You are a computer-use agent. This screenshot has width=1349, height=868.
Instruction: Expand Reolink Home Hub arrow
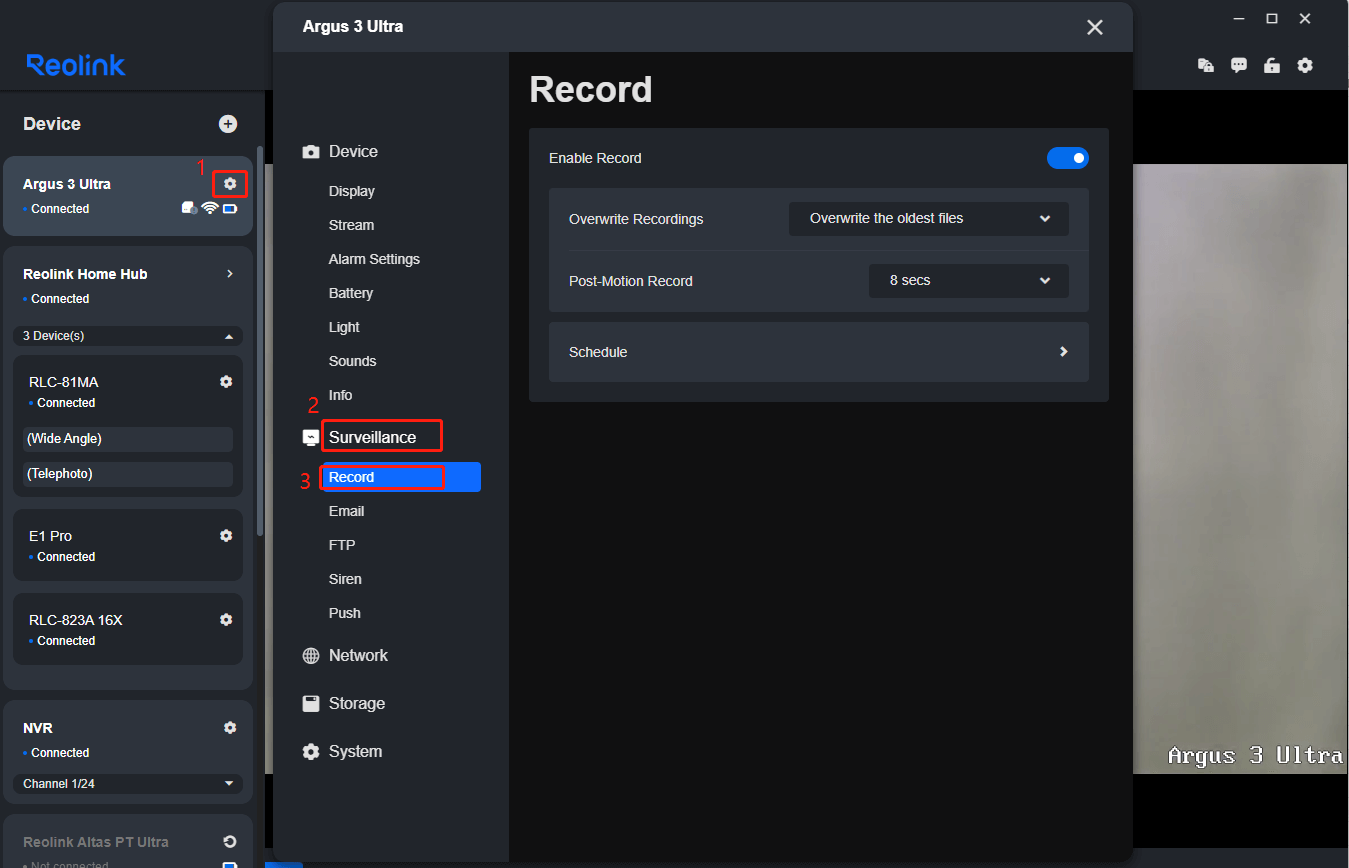click(x=230, y=274)
